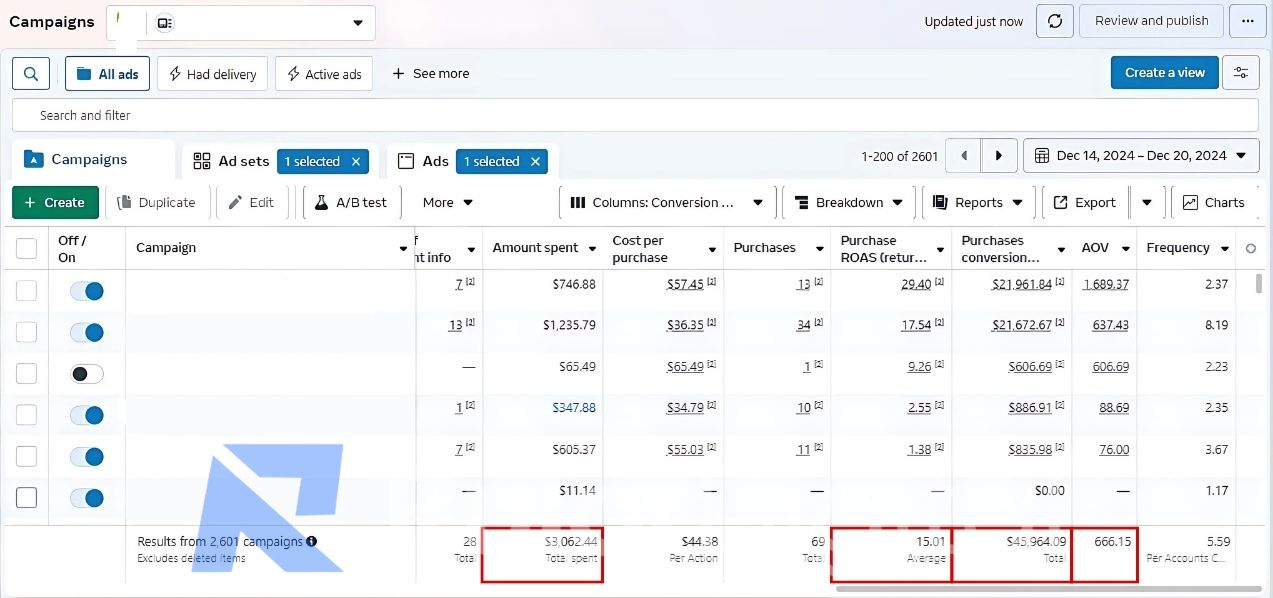Viewport: 1273px width, 598px height.
Task: Switch to the Ad sets tab
Action: [x=233, y=161]
